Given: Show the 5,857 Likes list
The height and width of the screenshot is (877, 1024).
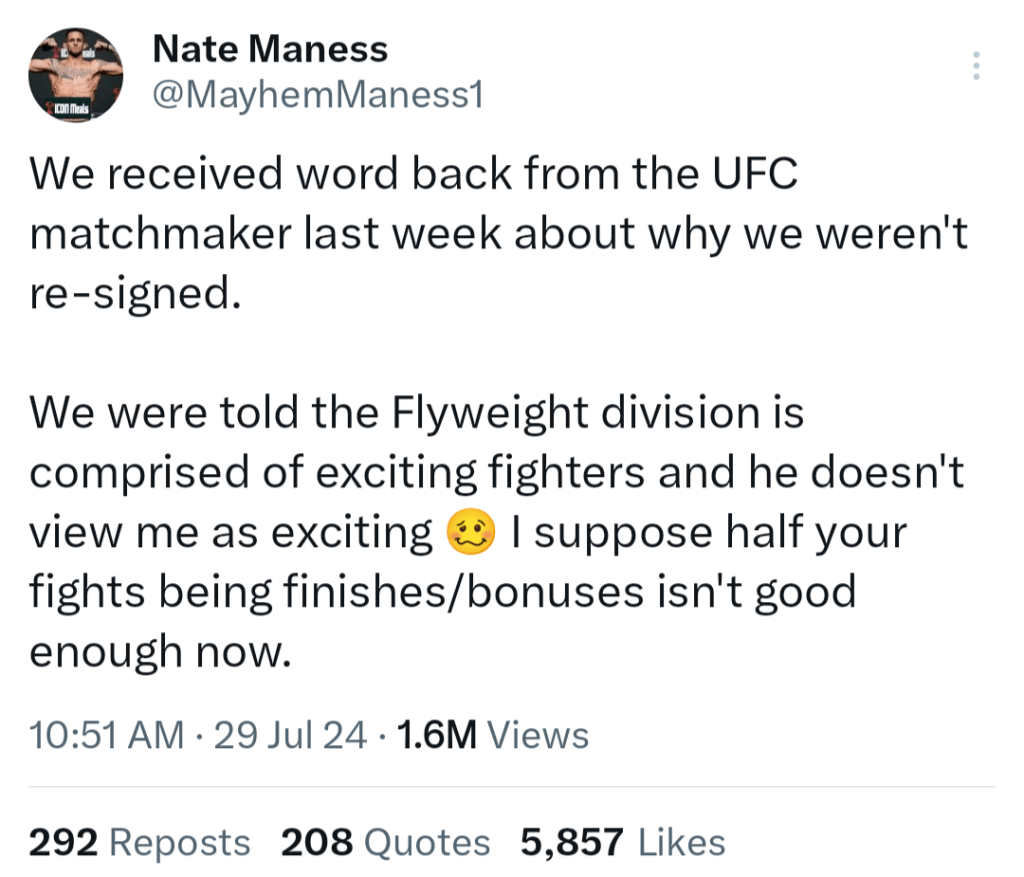Looking at the screenshot, I should [x=622, y=842].
